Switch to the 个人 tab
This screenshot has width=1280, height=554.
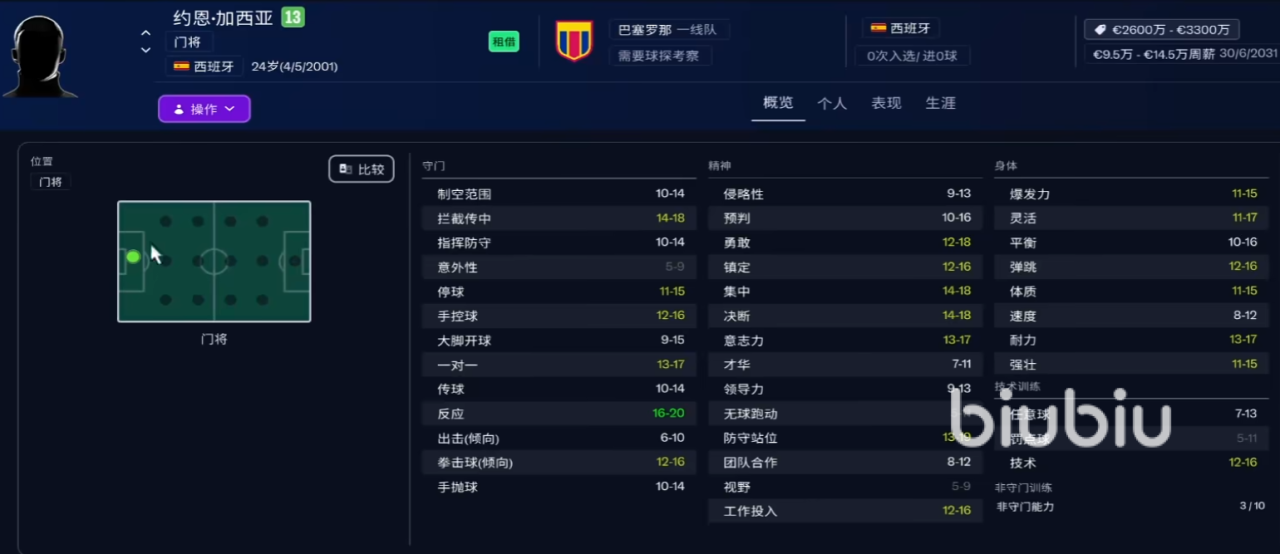pos(832,103)
